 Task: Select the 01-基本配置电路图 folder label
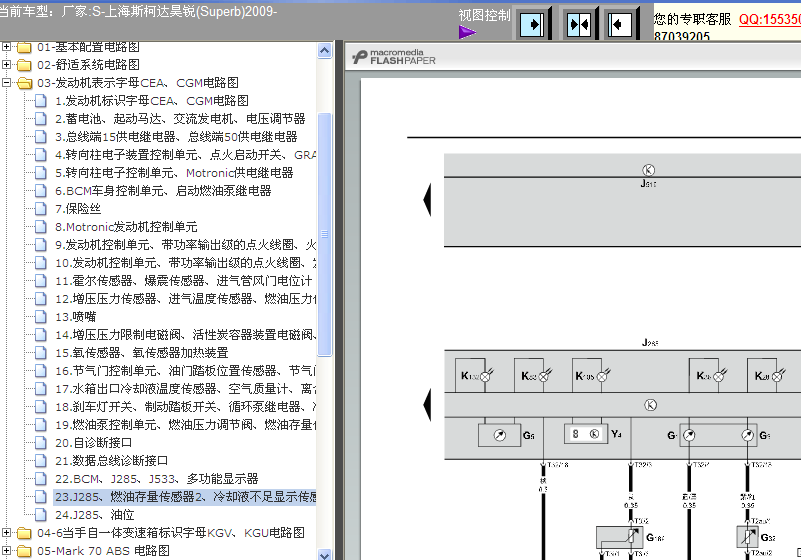pos(88,47)
